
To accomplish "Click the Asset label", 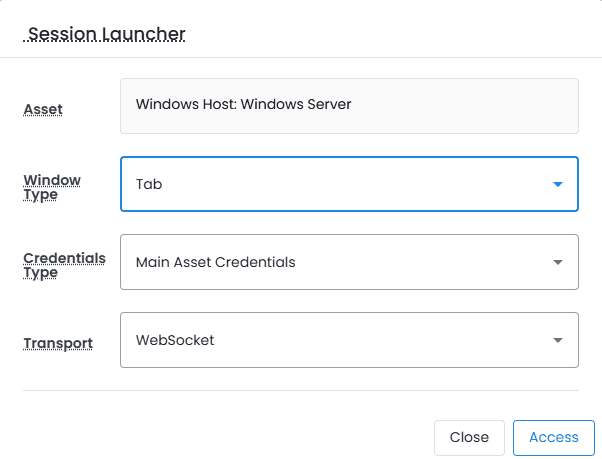I will [x=43, y=108].
